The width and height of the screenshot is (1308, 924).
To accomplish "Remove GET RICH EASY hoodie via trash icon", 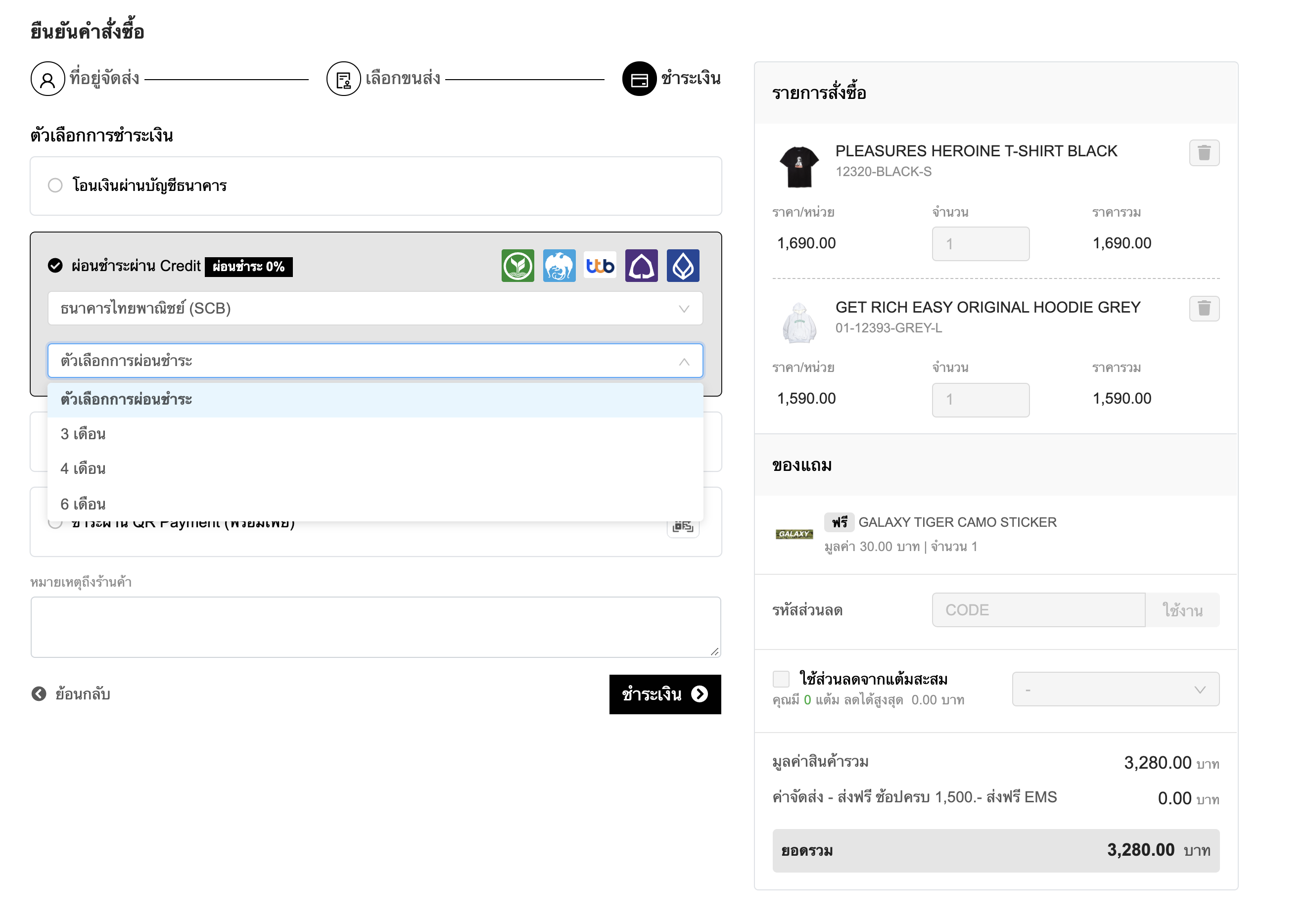I will coord(1204,308).
